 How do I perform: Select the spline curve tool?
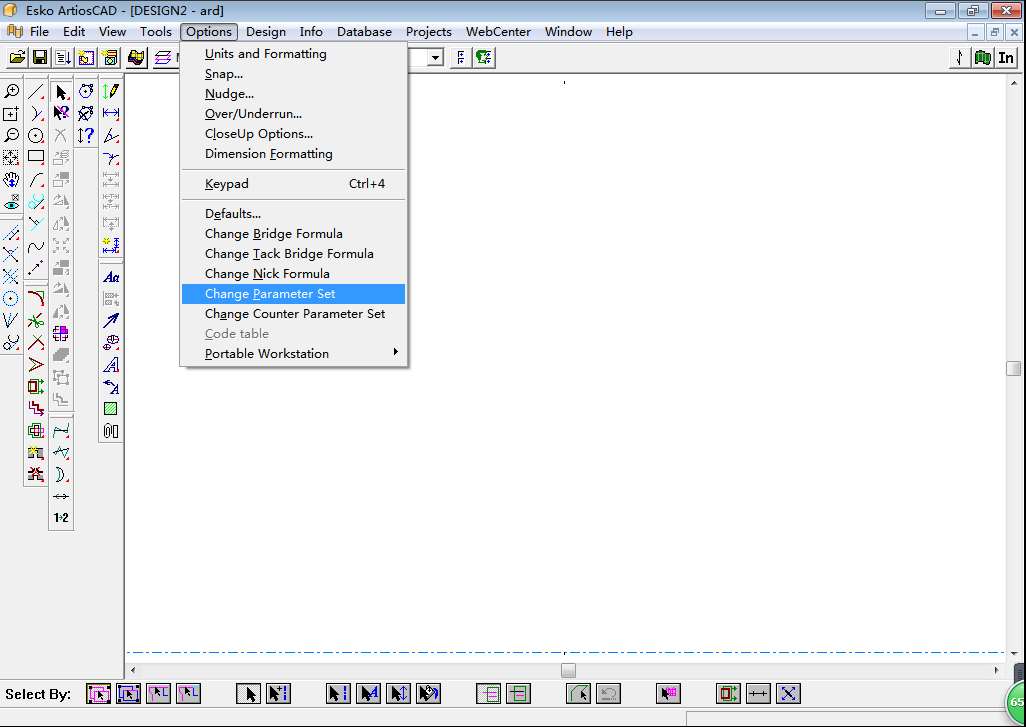36,246
